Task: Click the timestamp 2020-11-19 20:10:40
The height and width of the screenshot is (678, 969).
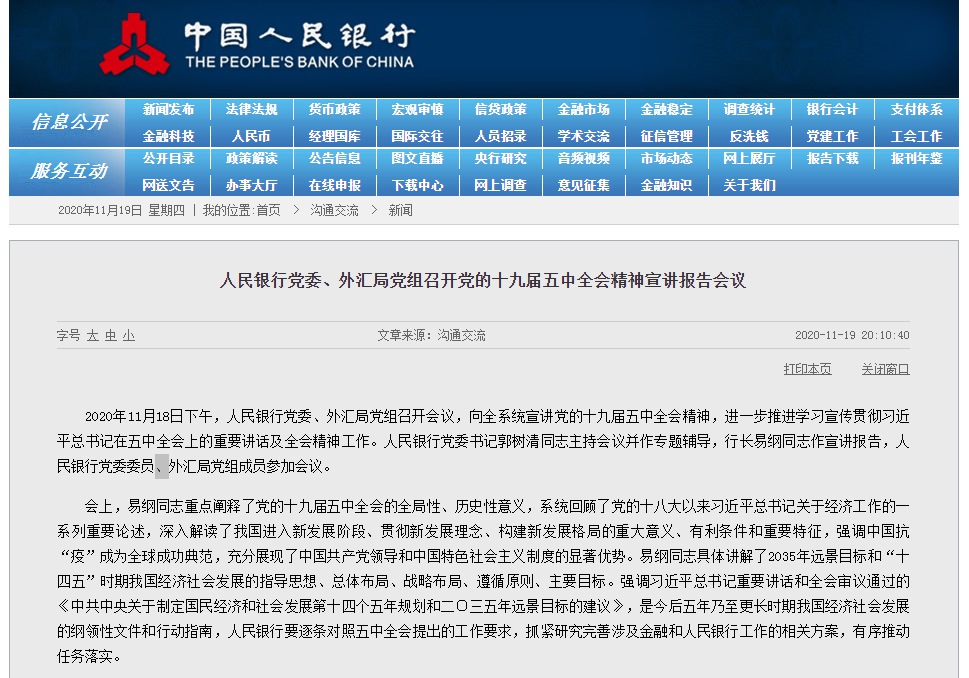Action: (852, 335)
